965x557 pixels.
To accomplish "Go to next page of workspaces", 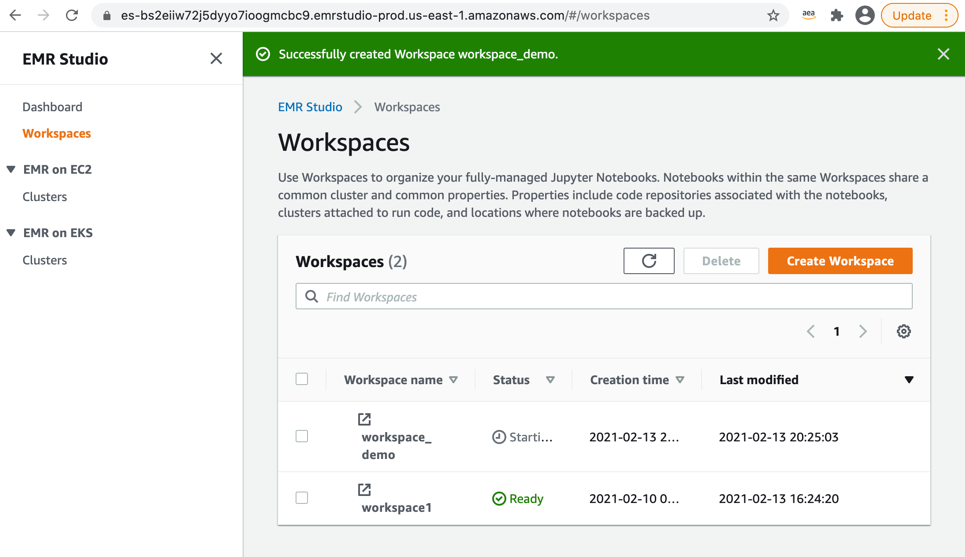I will click(863, 332).
